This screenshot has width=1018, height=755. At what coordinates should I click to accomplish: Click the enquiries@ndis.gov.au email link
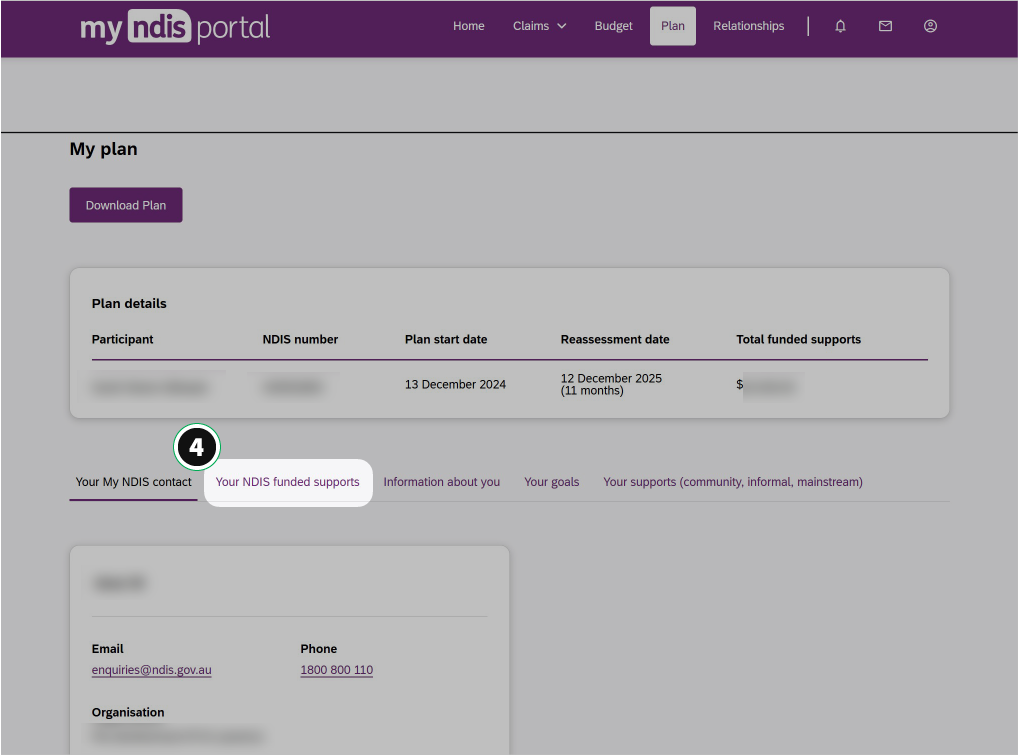[x=151, y=670]
